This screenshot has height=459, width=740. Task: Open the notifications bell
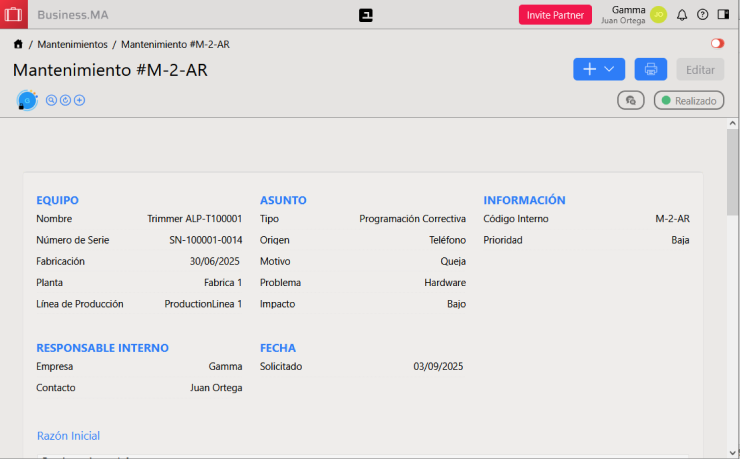(682, 15)
